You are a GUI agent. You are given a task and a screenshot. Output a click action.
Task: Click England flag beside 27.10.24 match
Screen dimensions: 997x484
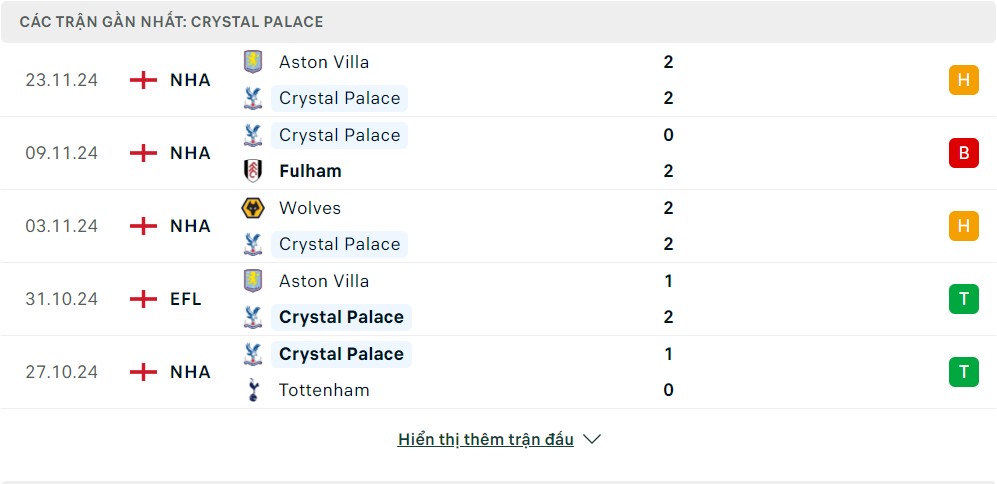coord(144,372)
